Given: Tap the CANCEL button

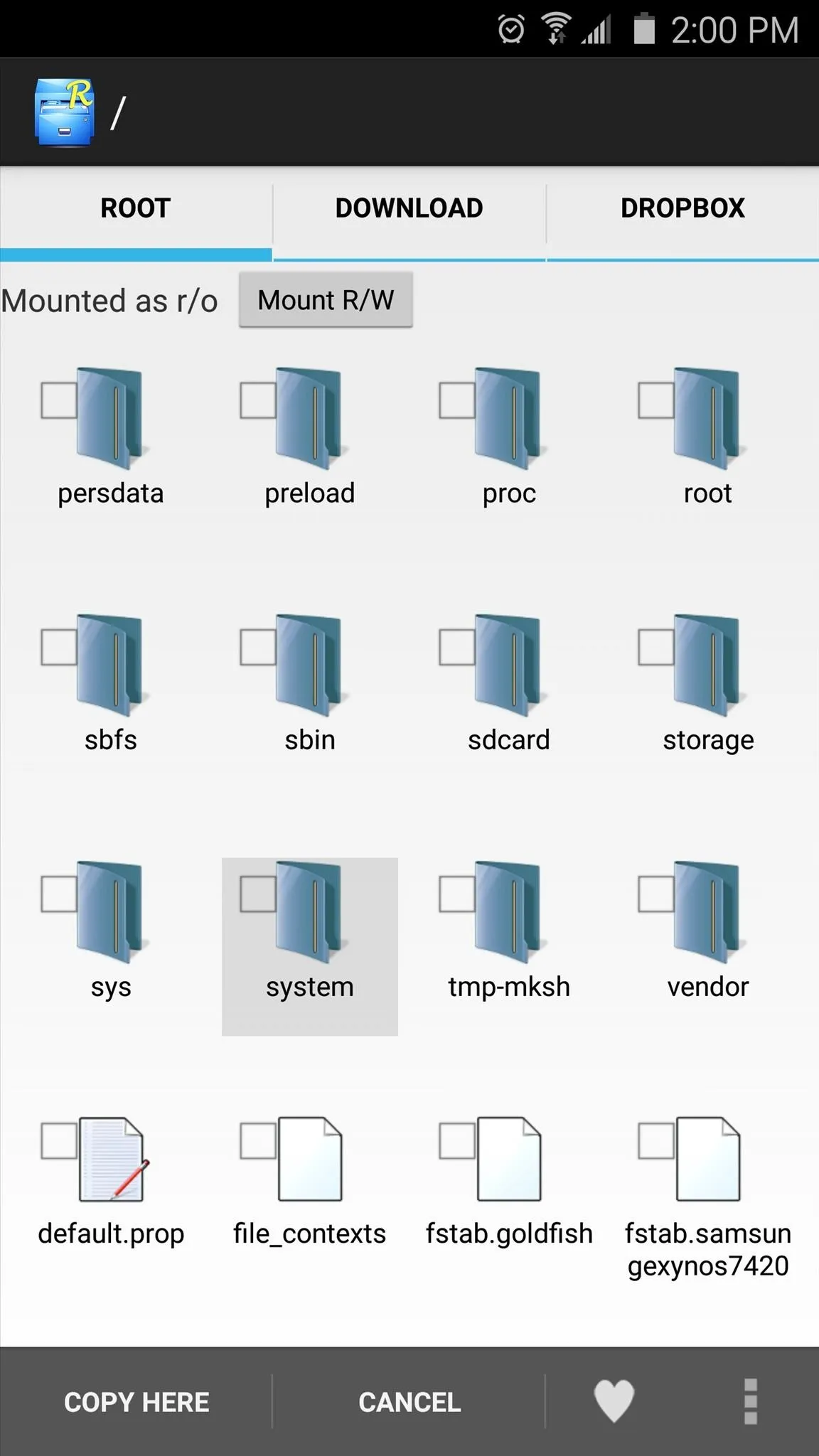Looking at the screenshot, I should pyautogui.click(x=409, y=1402).
